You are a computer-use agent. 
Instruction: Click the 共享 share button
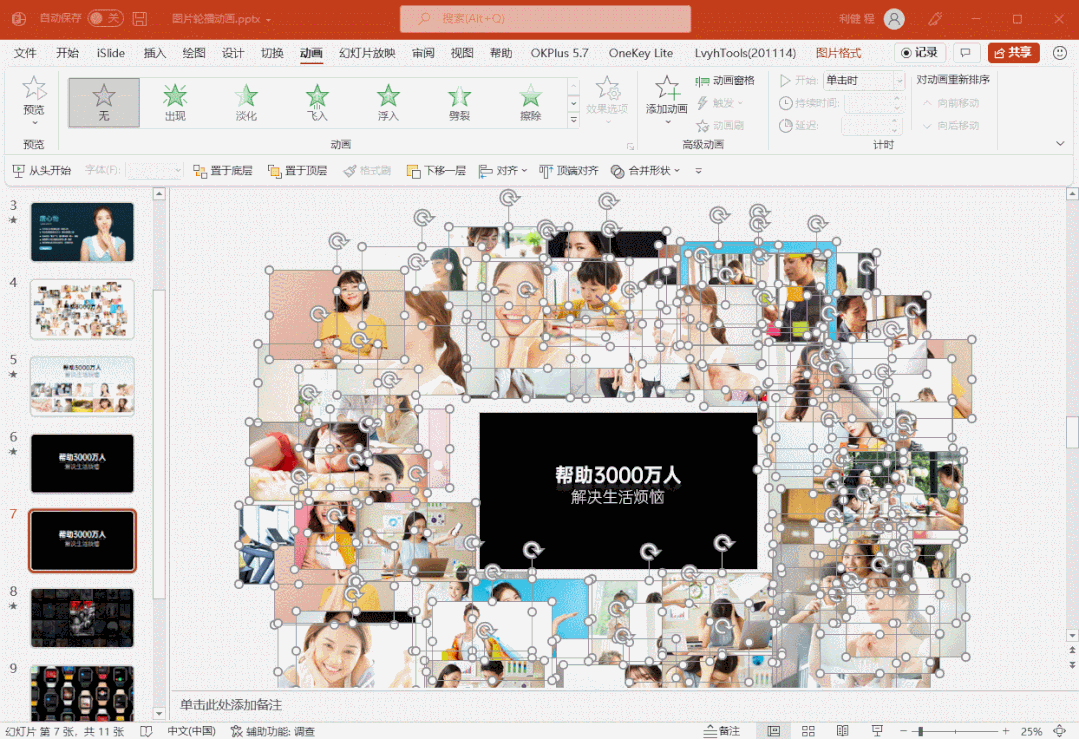click(x=1013, y=53)
